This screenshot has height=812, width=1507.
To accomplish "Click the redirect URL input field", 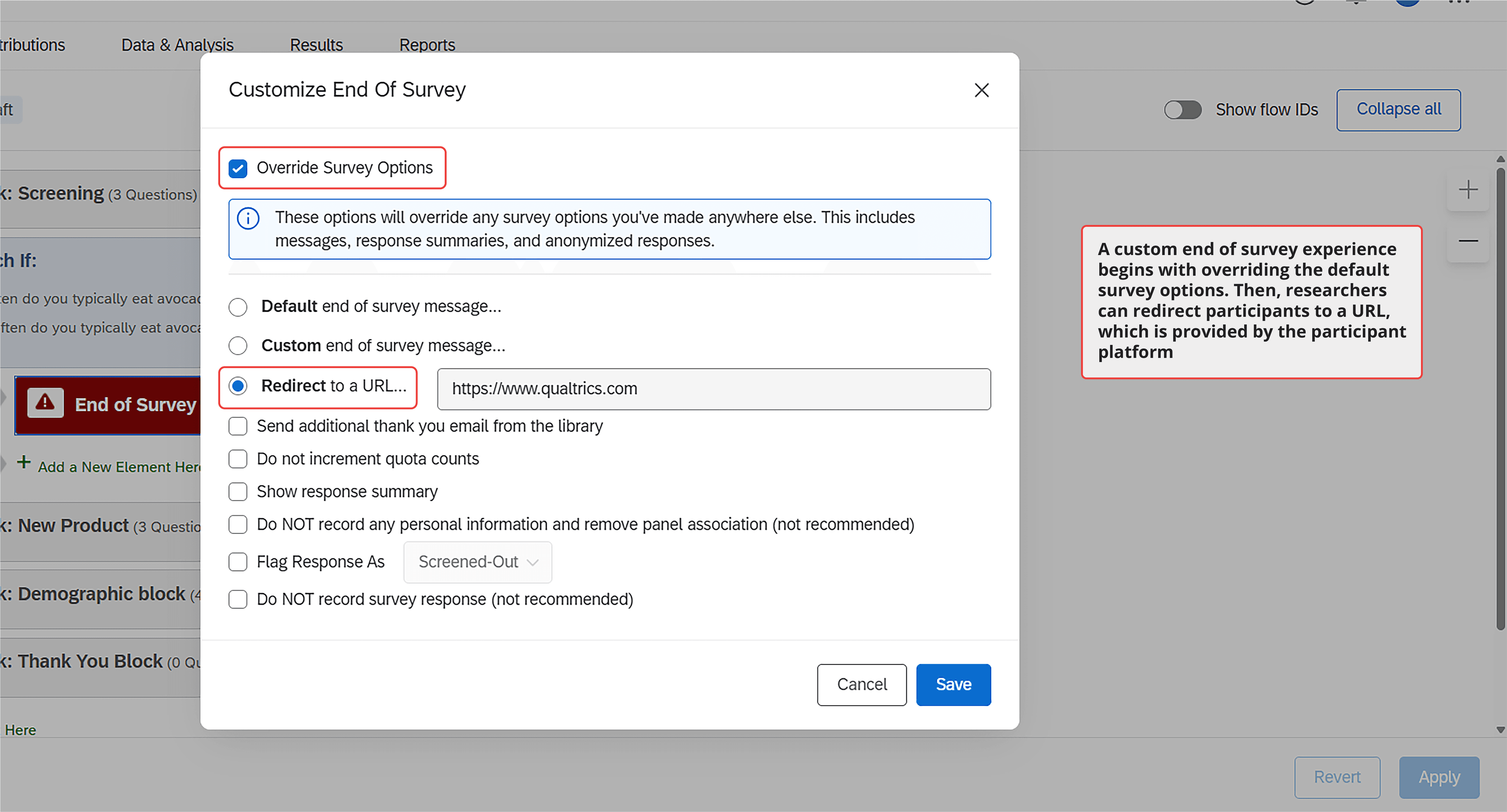I will (714, 389).
